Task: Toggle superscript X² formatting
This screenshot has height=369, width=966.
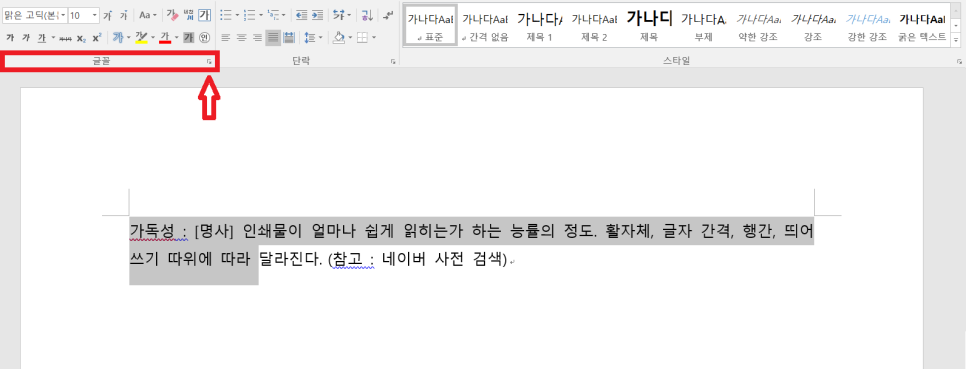Action: [97, 38]
